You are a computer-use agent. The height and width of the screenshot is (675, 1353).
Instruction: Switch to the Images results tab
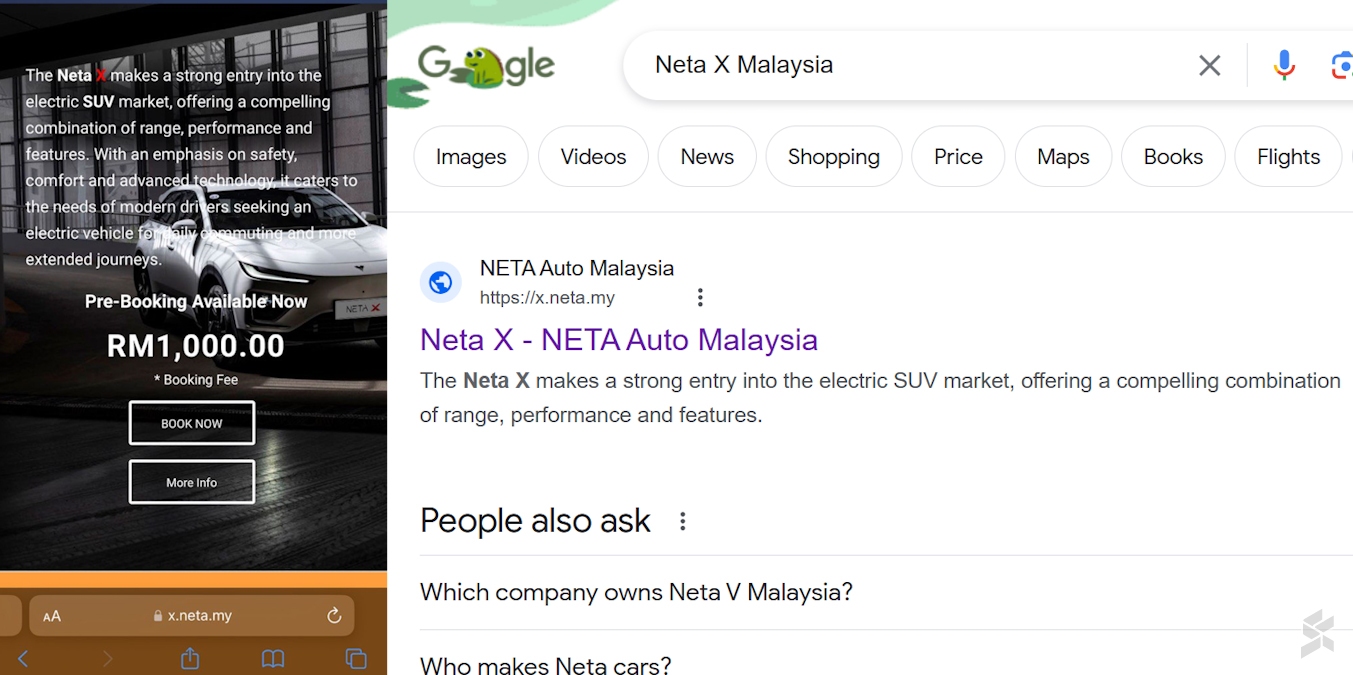[470, 156]
